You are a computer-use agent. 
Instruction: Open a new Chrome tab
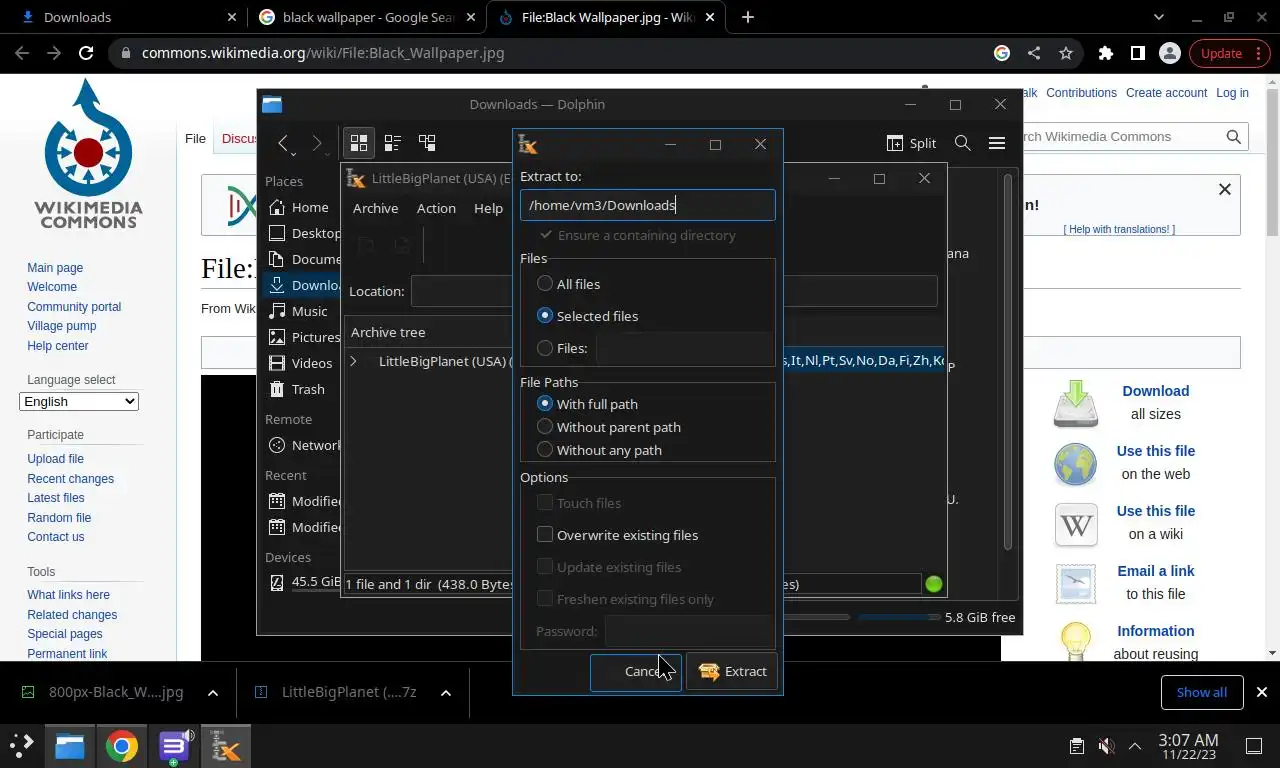pyautogui.click(x=747, y=17)
